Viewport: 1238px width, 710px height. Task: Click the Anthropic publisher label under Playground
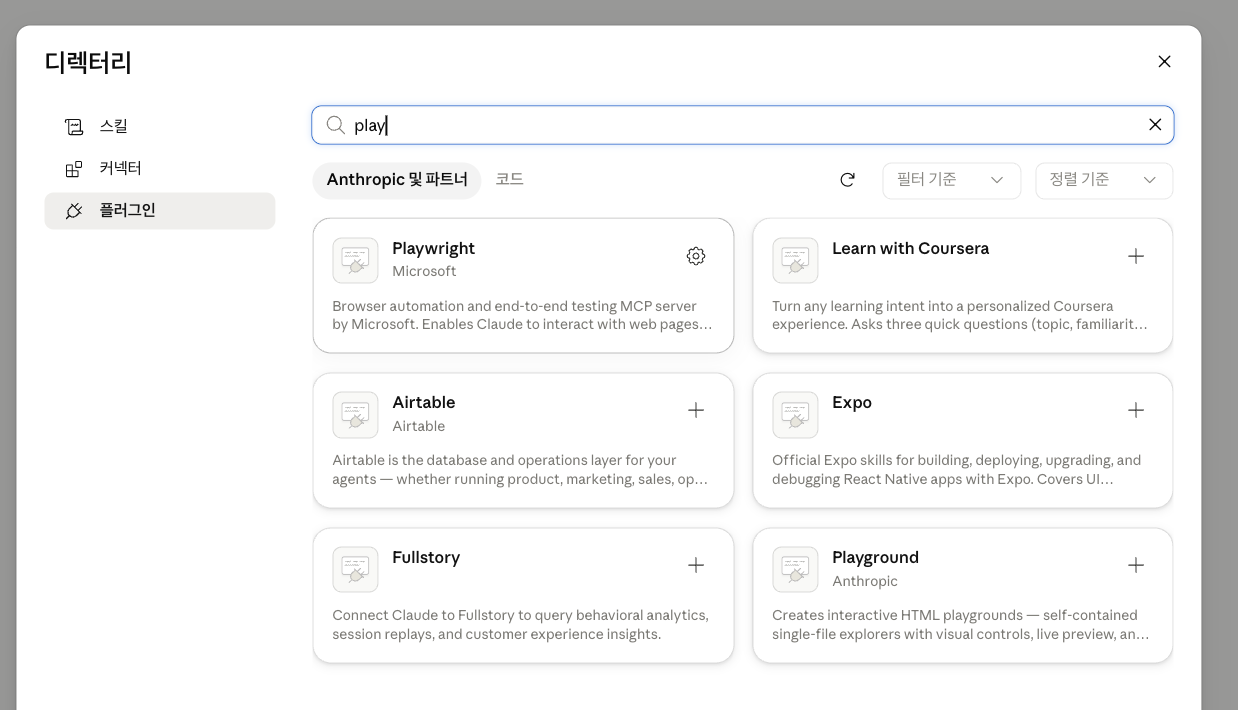coord(865,581)
